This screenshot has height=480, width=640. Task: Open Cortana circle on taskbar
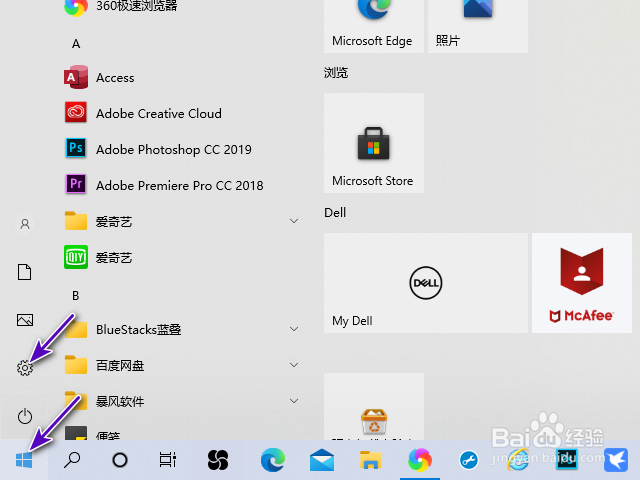pos(120,460)
